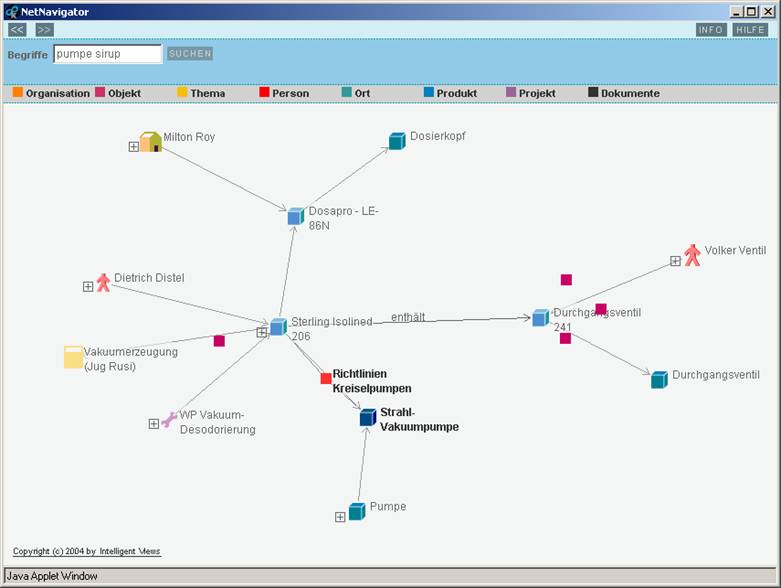Open the HILFE help button
This screenshot has width=781, height=588.
[x=750, y=30]
